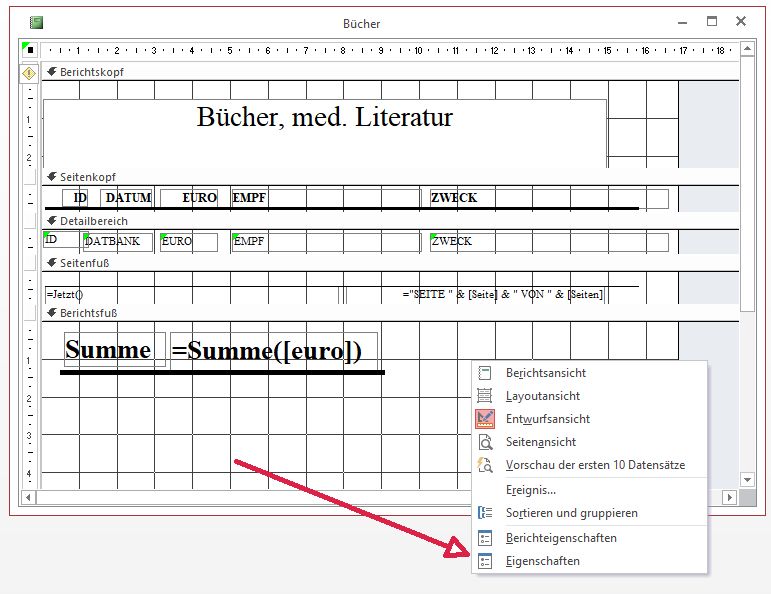This screenshot has width=771, height=594.
Task: Select the SEITE & [Seite] page number field
Action: click(x=474, y=295)
